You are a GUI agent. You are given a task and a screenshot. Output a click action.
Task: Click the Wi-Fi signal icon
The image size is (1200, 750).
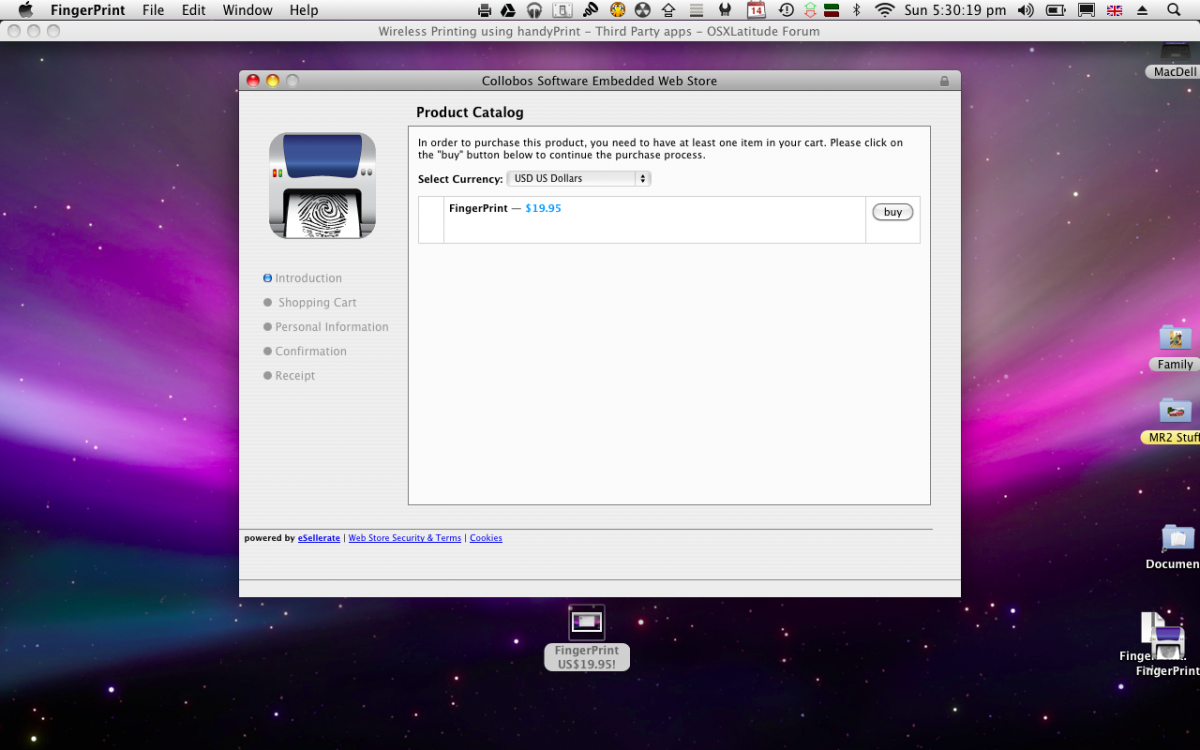click(x=884, y=10)
